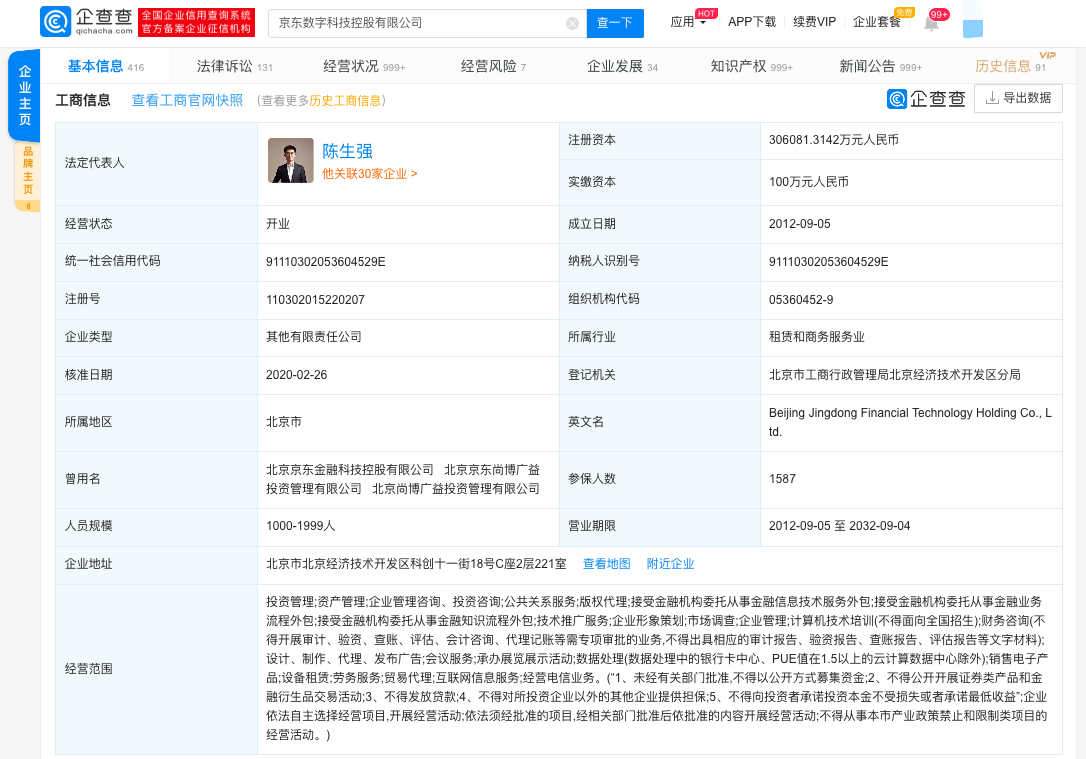
Task: Switch to 经营状况 tab
Action: (364, 66)
